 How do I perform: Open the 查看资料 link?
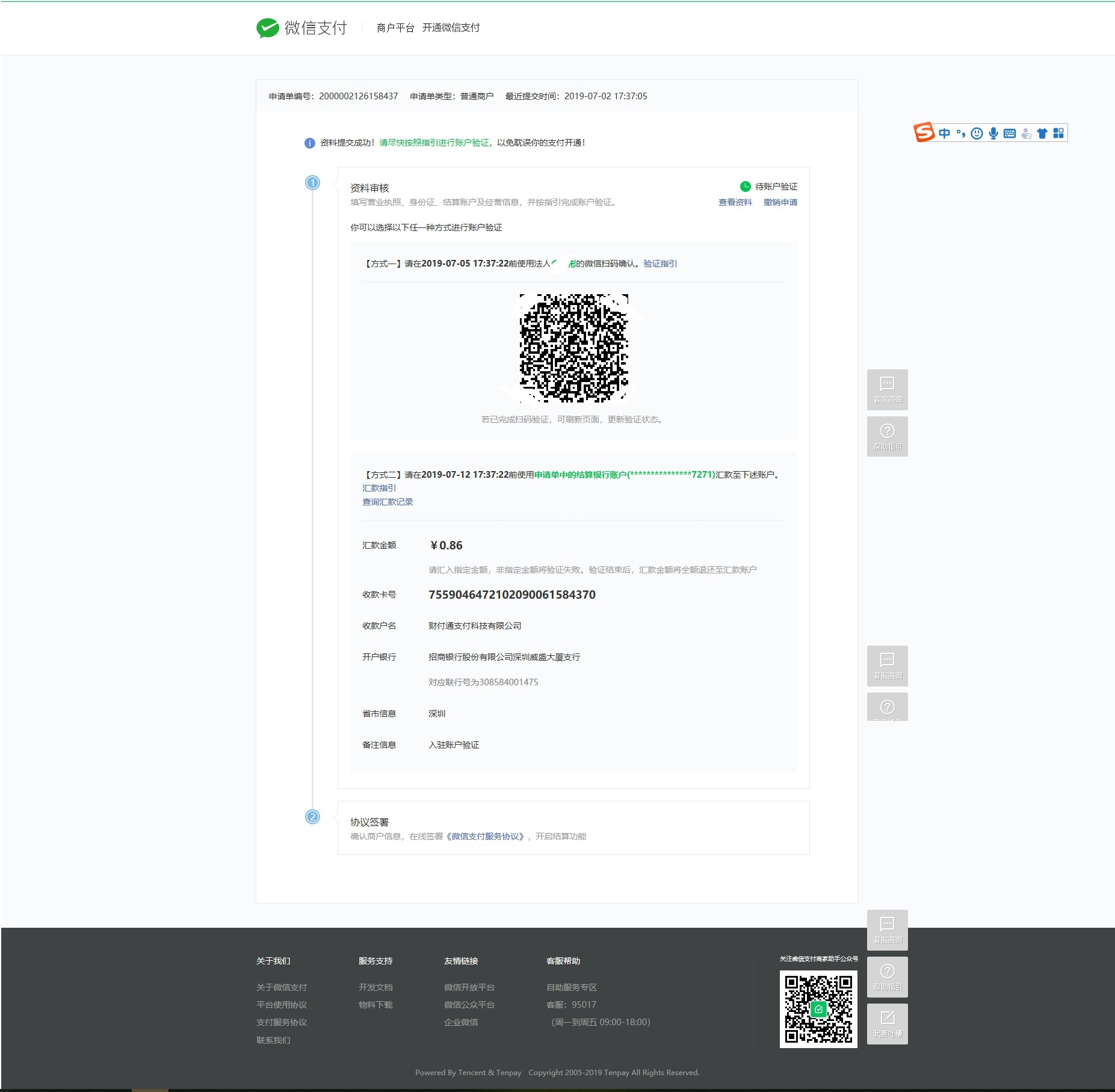(x=735, y=203)
